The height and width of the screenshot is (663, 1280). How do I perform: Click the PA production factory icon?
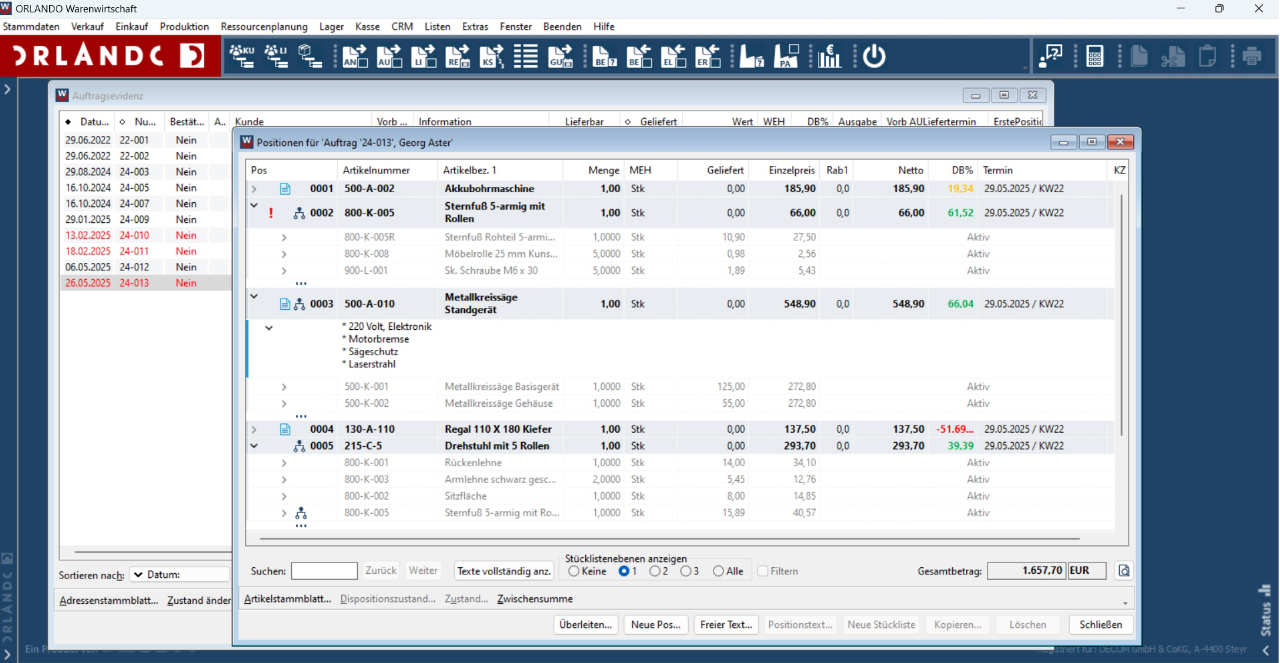(x=787, y=57)
